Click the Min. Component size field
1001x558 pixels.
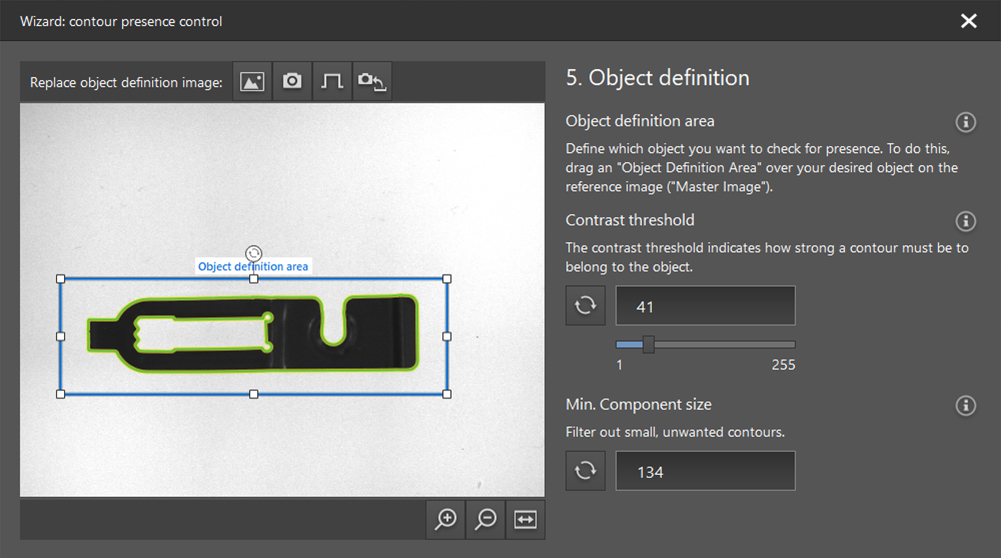click(705, 471)
